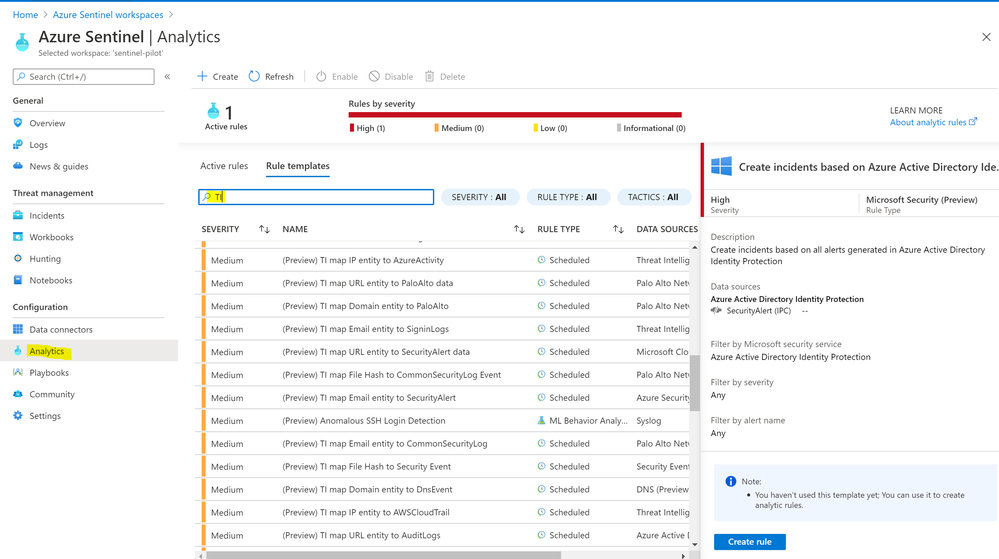Click the Medium (0) orange severity swatch
999x559 pixels.
[x=436, y=128]
